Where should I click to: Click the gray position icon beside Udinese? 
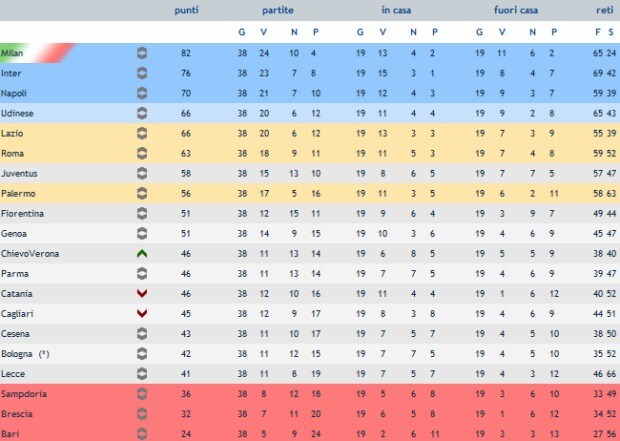tap(142, 113)
